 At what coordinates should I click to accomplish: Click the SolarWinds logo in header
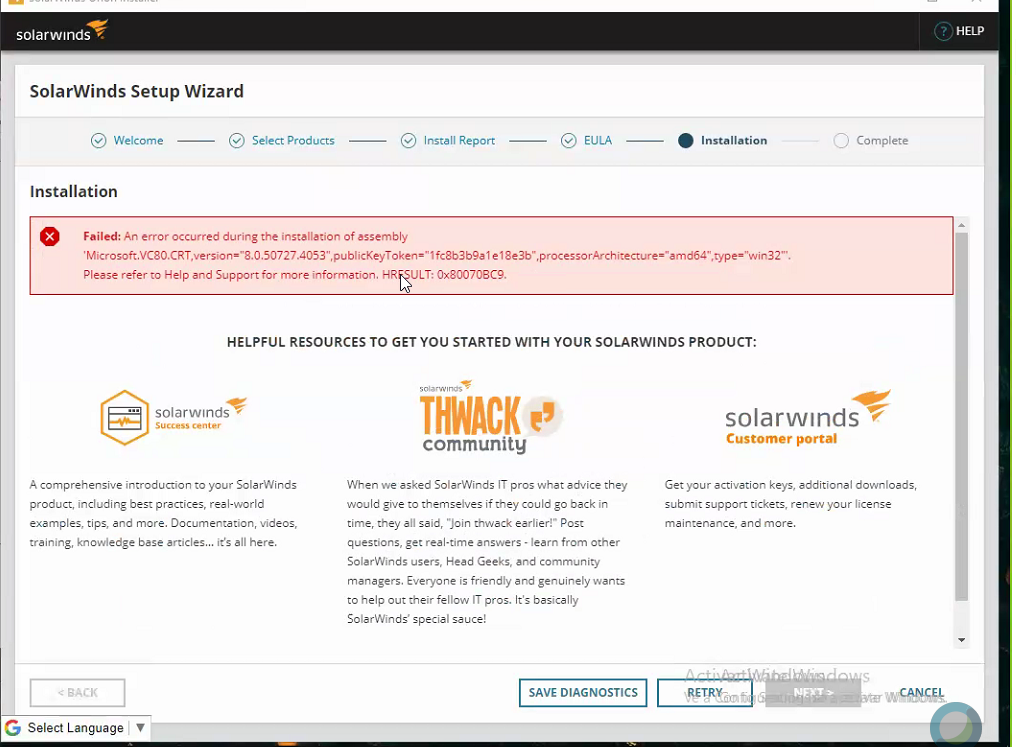click(62, 30)
